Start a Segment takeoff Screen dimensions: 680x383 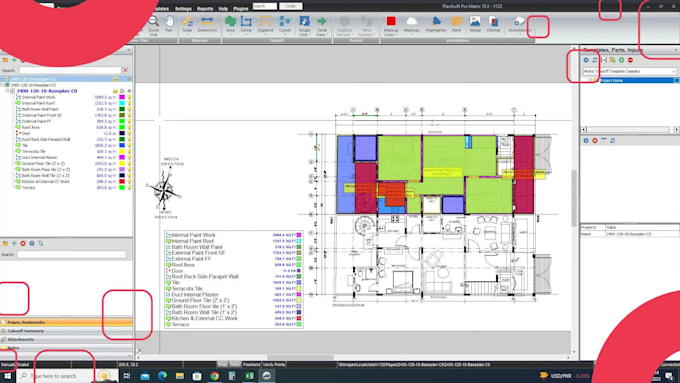[x=265, y=24]
